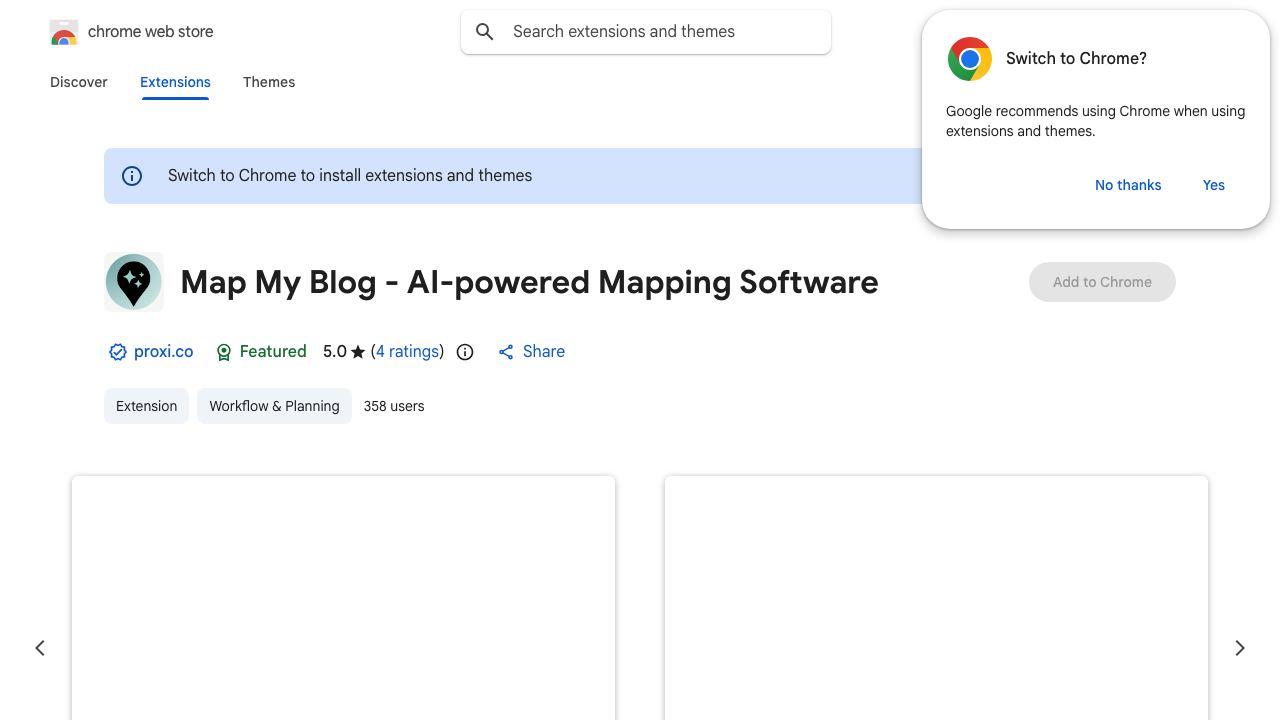This screenshot has height=720, width=1280.
Task: Show the previous screenshot with the left arrow
Action: [x=40, y=648]
